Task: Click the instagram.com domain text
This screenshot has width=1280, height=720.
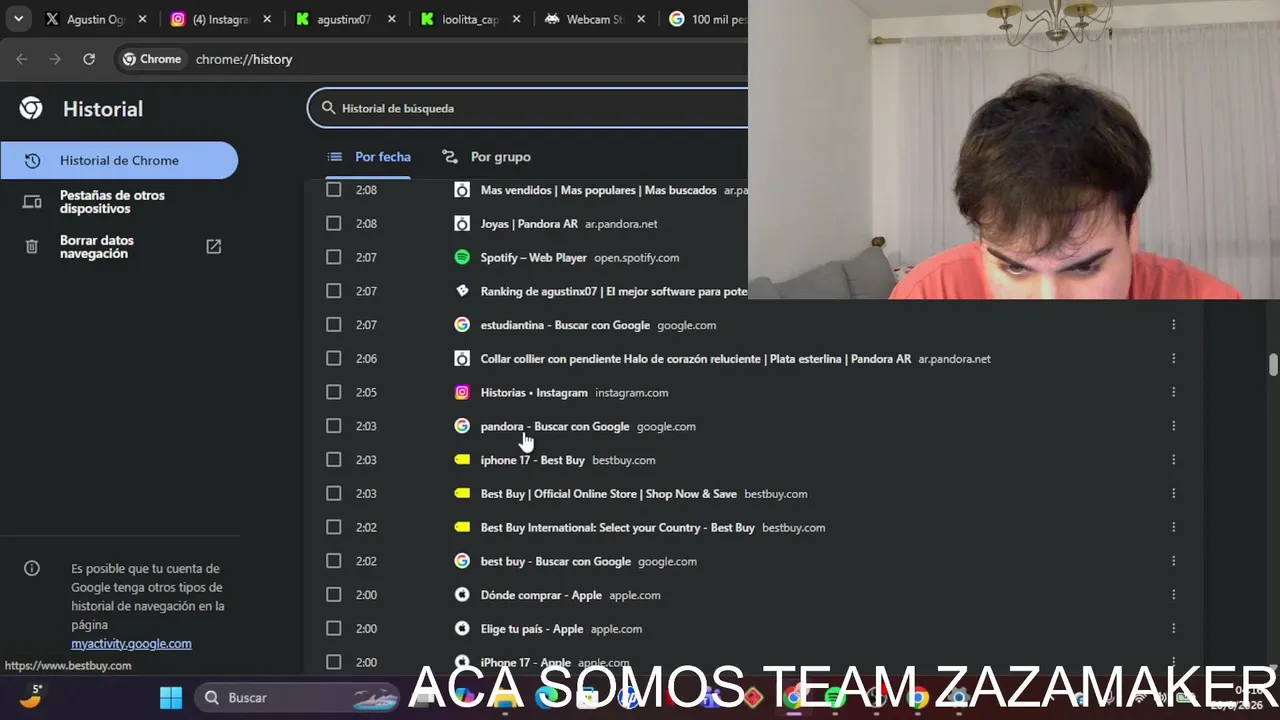Action: [x=631, y=393]
